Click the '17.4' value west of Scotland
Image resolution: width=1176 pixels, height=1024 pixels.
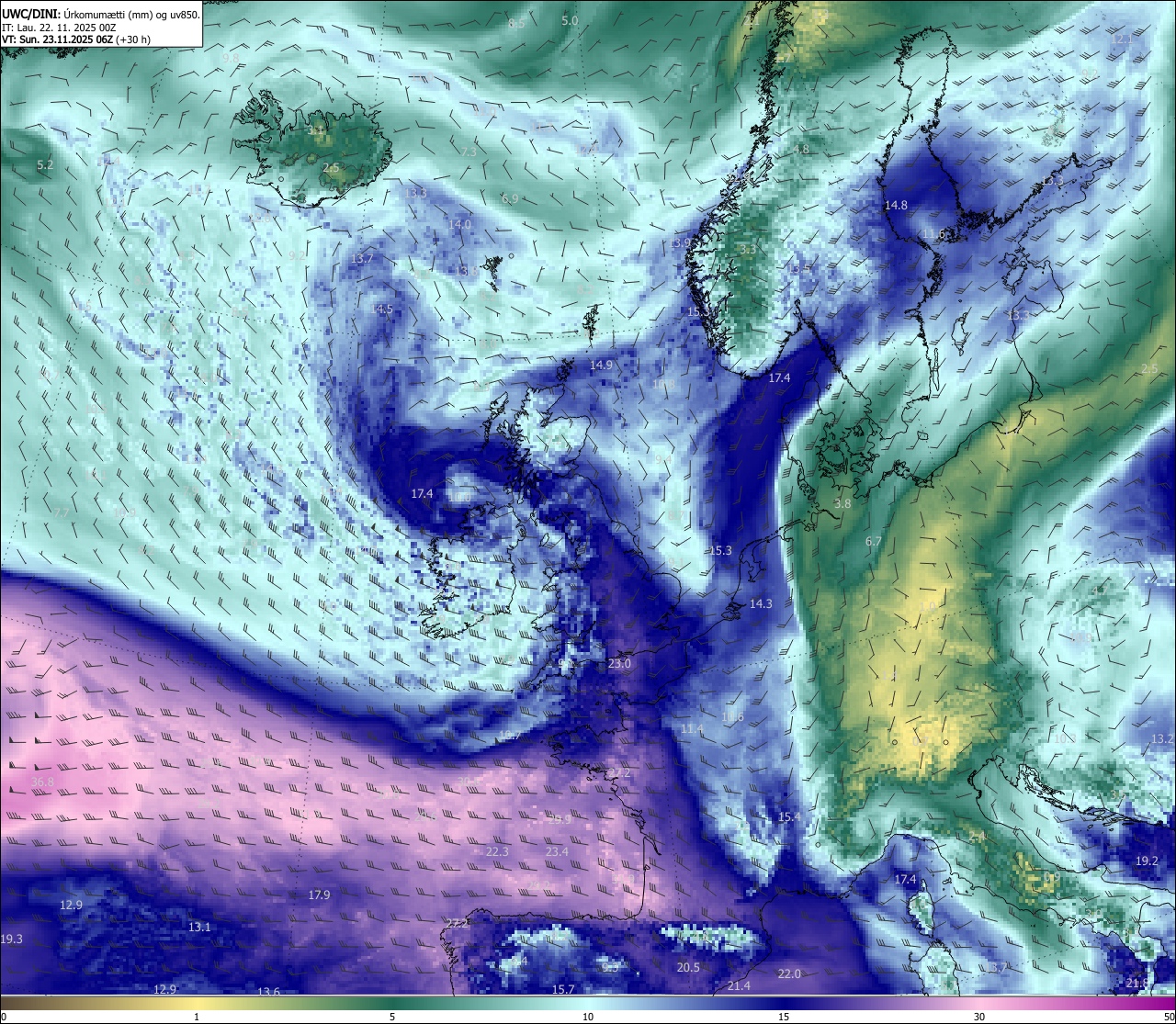[x=422, y=494]
